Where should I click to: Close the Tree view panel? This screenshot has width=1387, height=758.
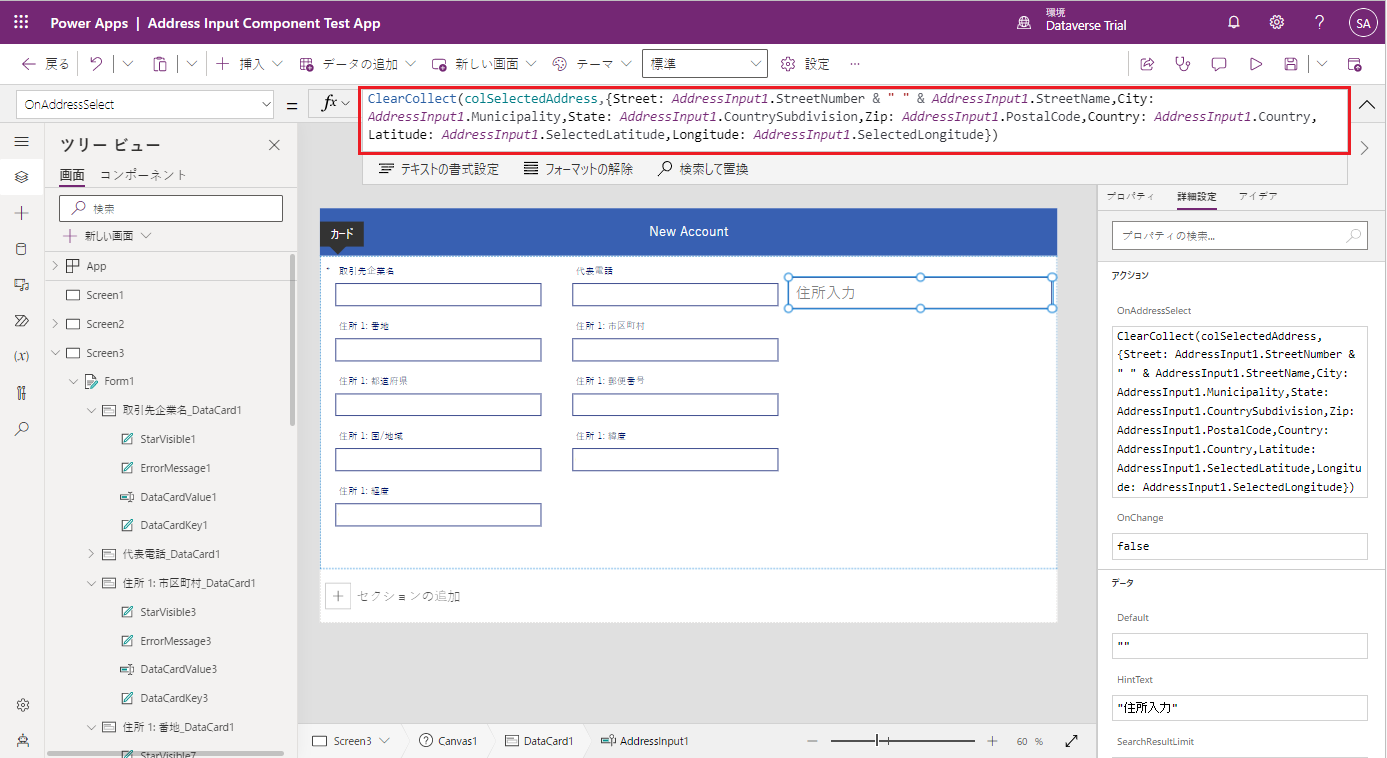[274, 146]
